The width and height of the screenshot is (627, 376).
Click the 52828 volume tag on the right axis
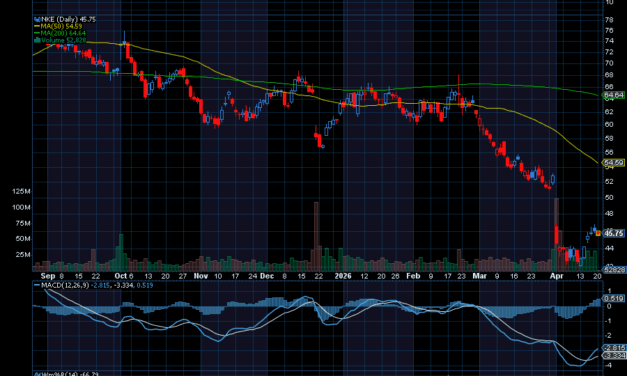click(614, 270)
